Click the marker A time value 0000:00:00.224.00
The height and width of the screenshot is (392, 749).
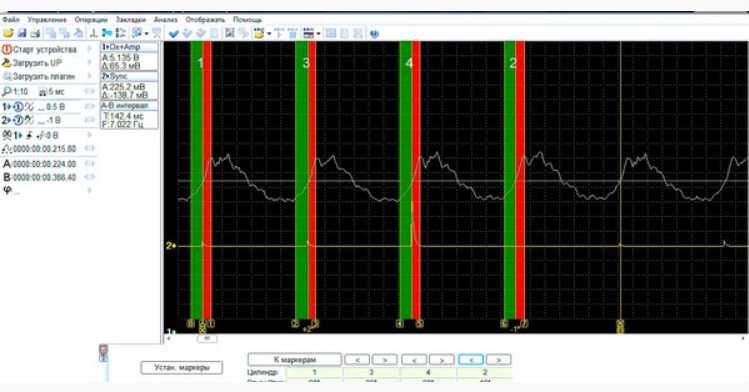(x=44, y=164)
